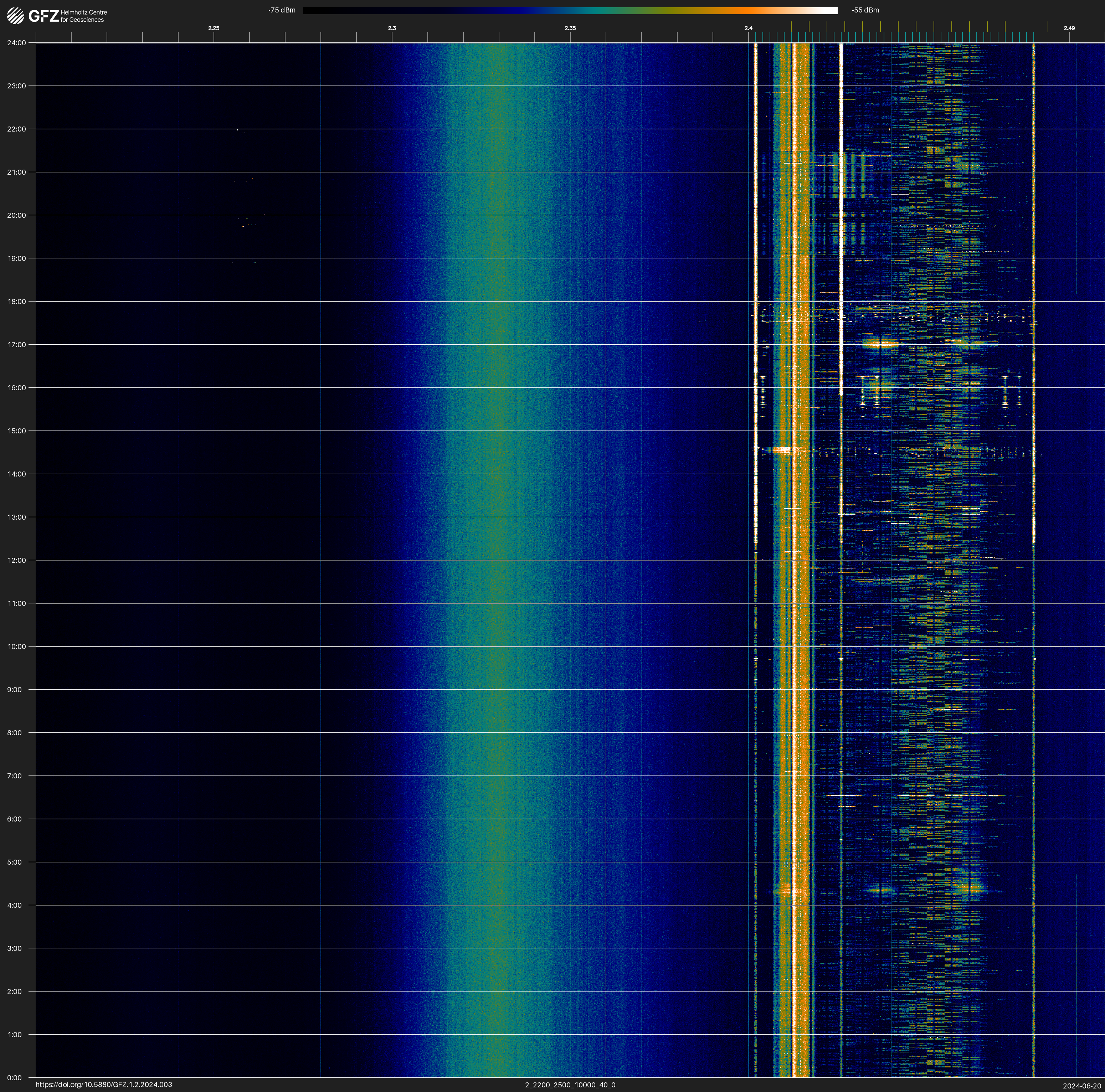Select the 2.3 frequency axis label
The height and width of the screenshot is (1092, 1105).
pyautogui.click(x=392, y=28)
